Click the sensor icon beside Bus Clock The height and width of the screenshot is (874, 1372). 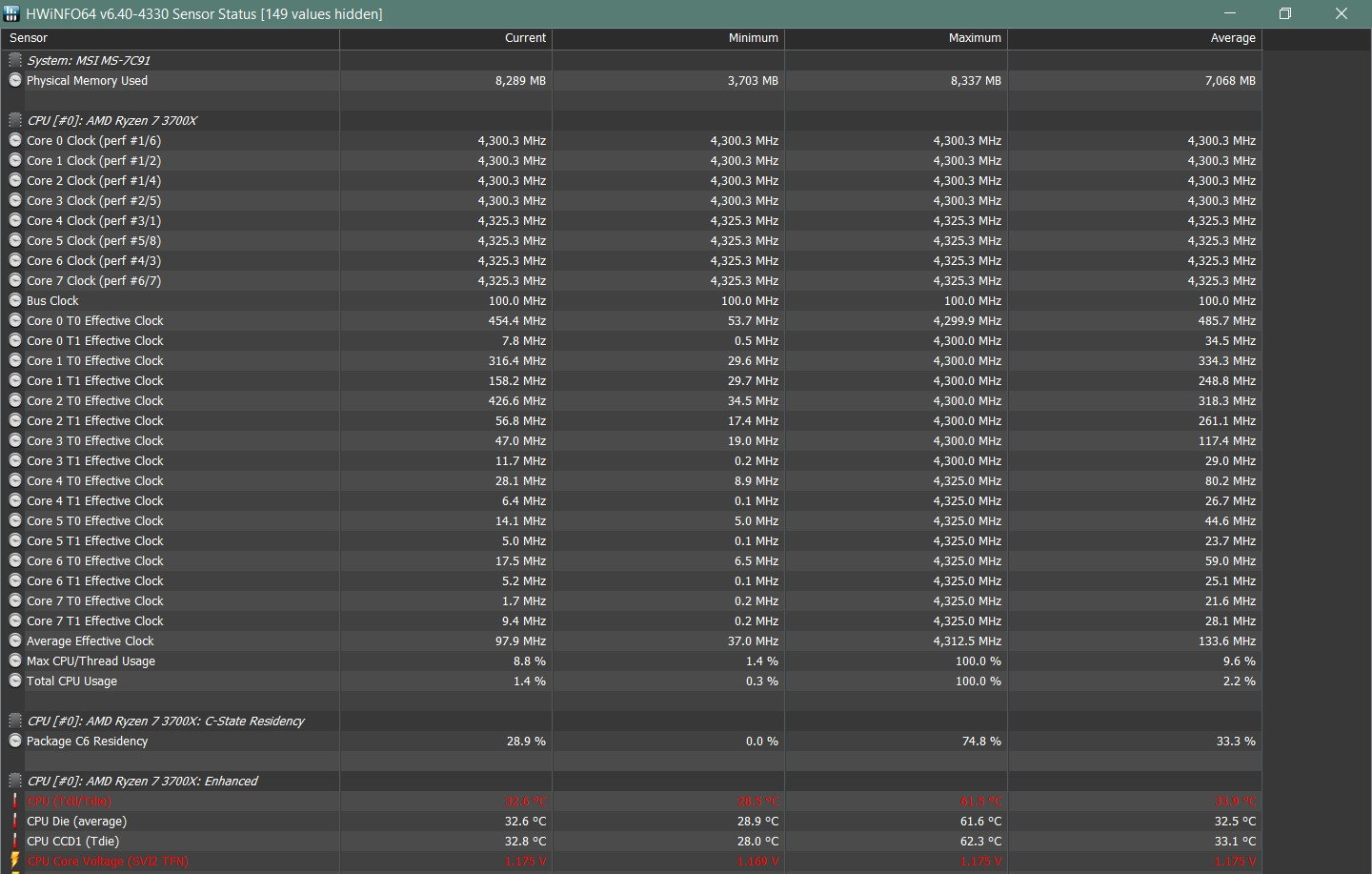point(14,300)
